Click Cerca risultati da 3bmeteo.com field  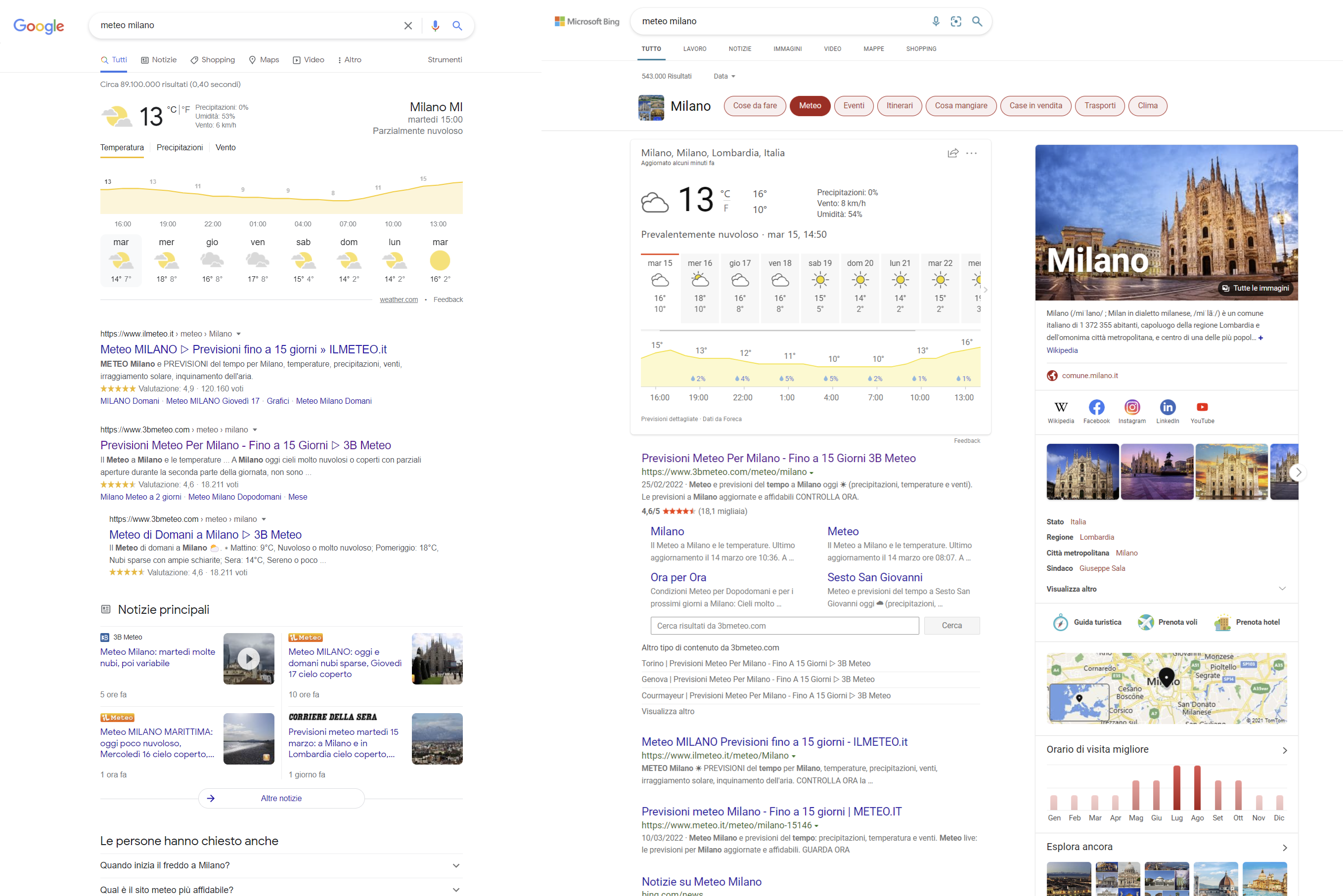click(x=784, y=626)
